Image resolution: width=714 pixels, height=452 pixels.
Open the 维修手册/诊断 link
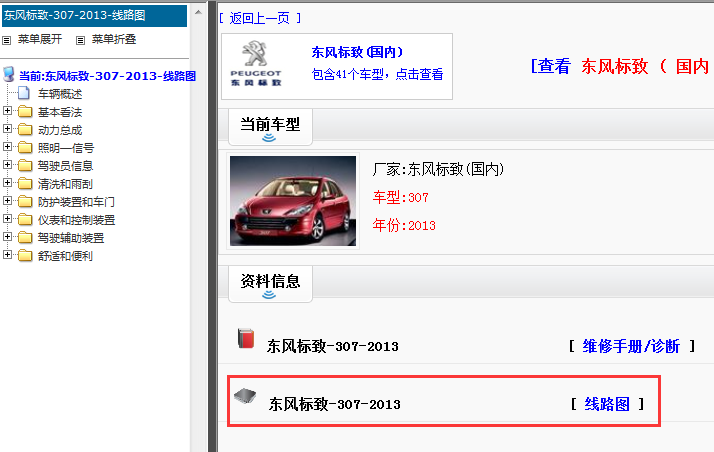click(631, 346)
